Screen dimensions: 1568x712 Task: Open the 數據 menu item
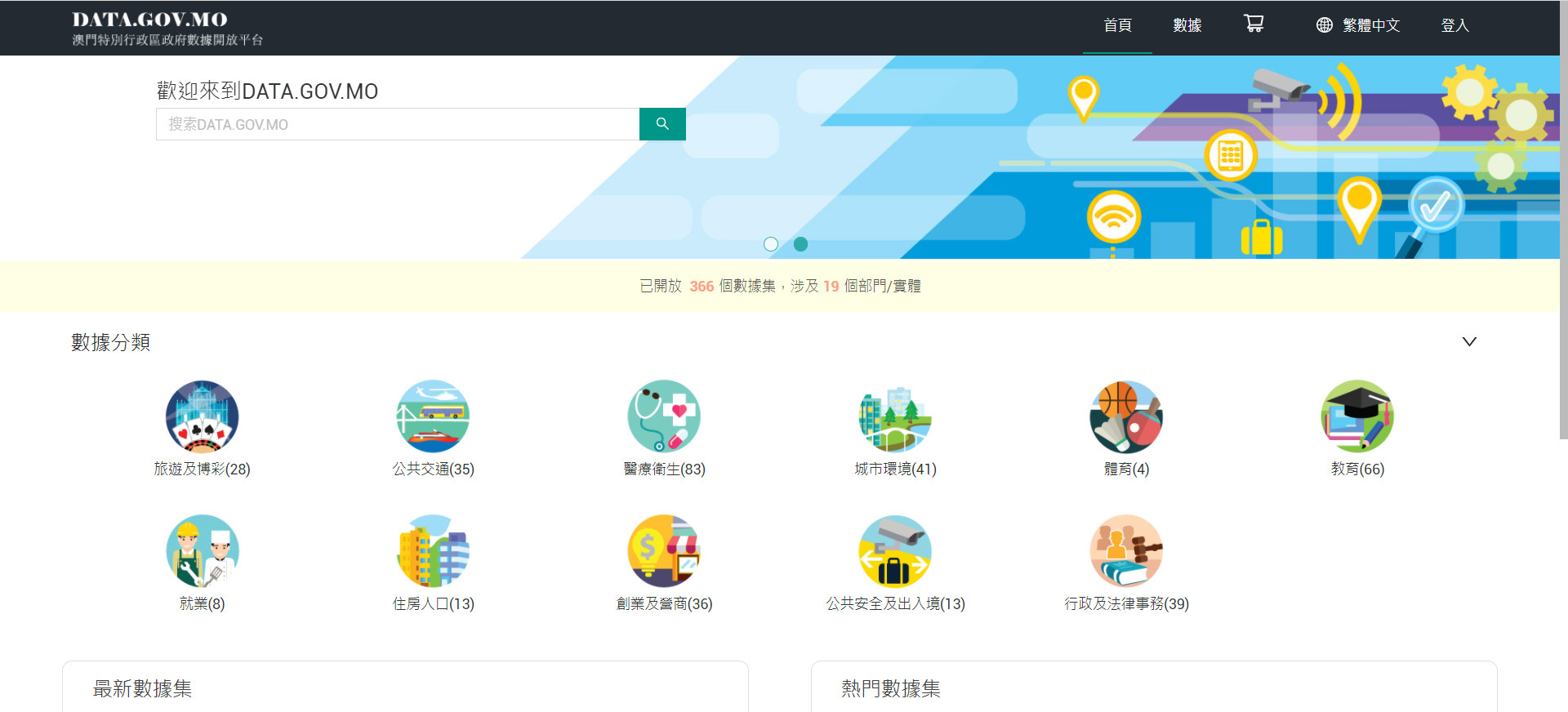point(1187,25)
